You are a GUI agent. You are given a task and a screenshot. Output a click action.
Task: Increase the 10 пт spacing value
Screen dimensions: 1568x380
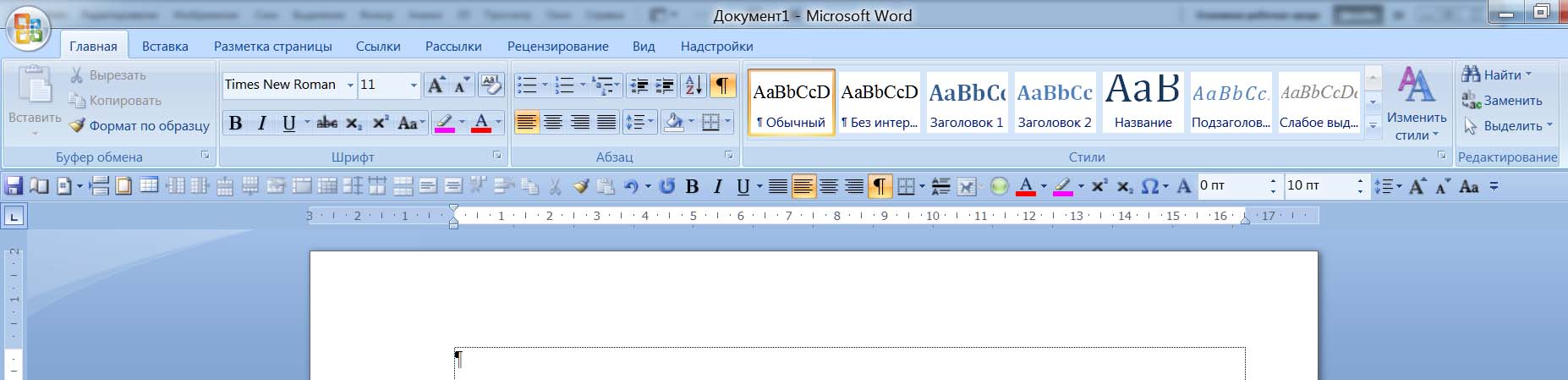click(x=1360, y=180)
